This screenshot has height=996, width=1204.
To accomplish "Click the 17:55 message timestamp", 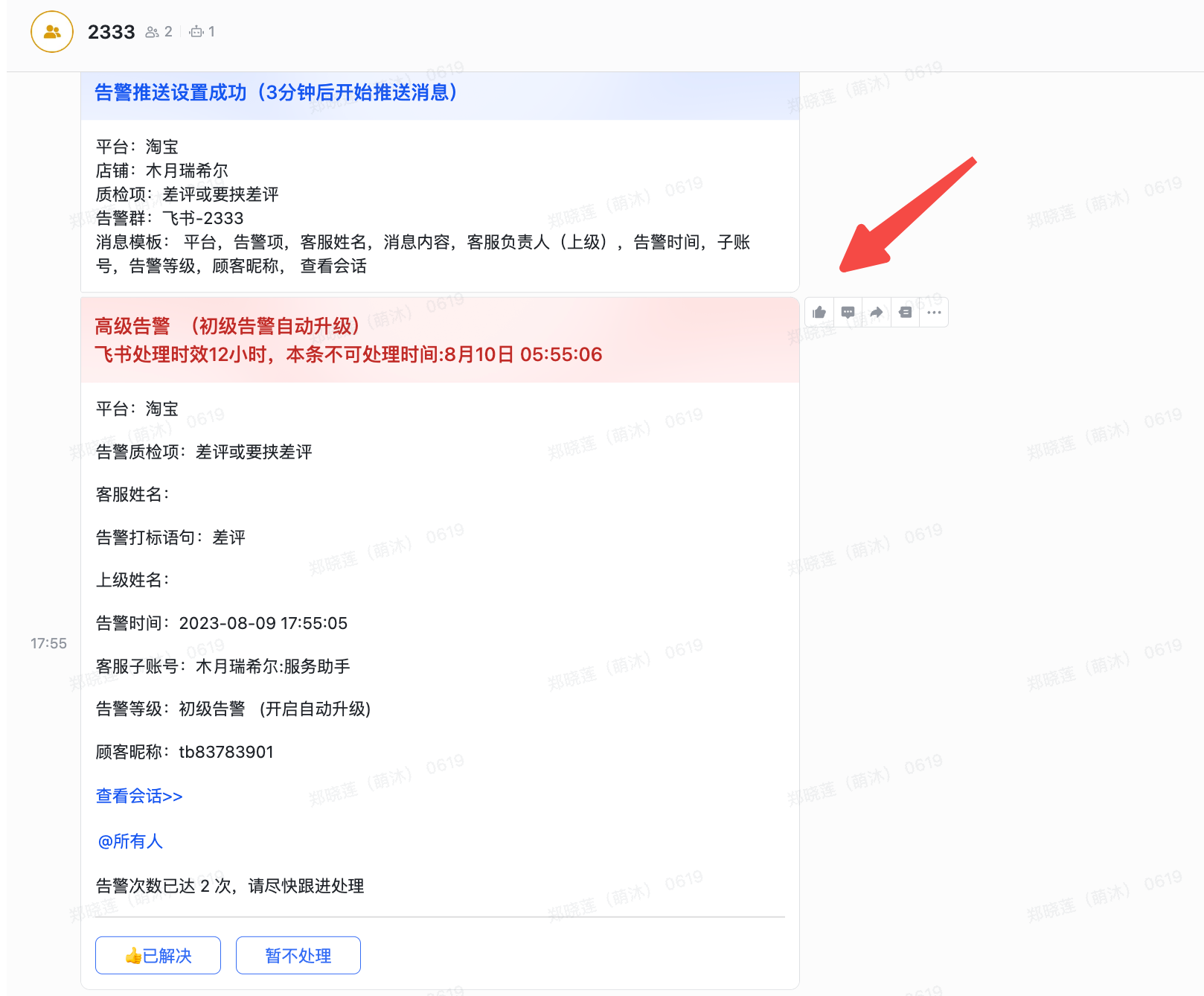I will [48, 643].
